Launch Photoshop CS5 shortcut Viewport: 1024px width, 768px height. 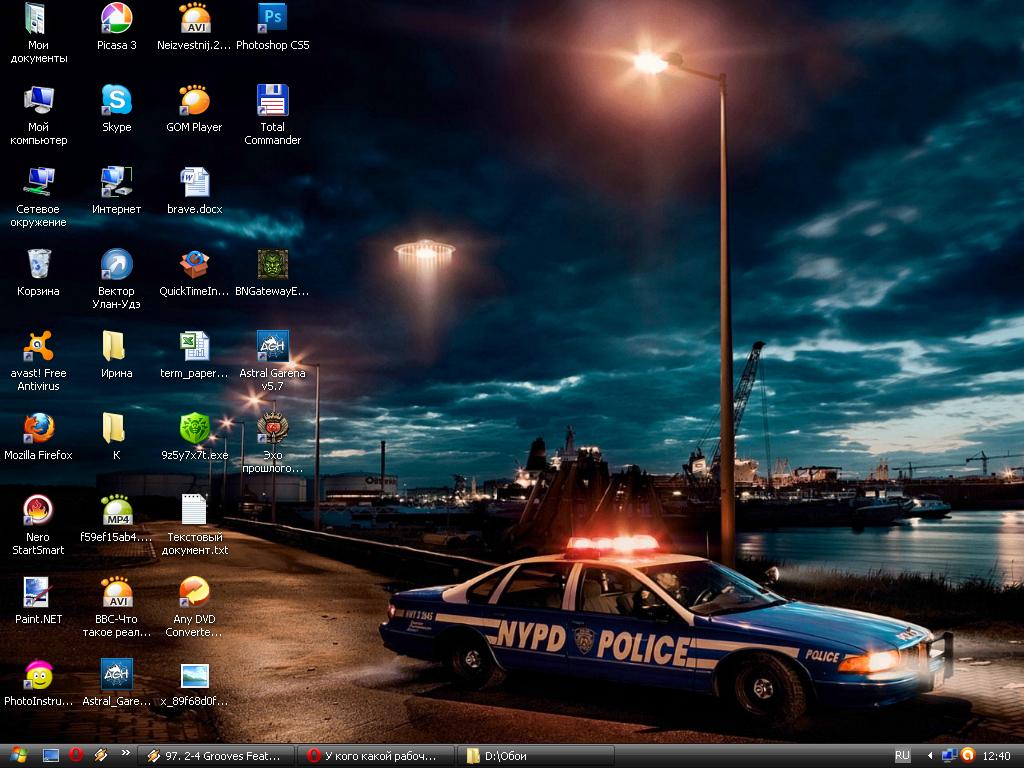click(272, 19)
